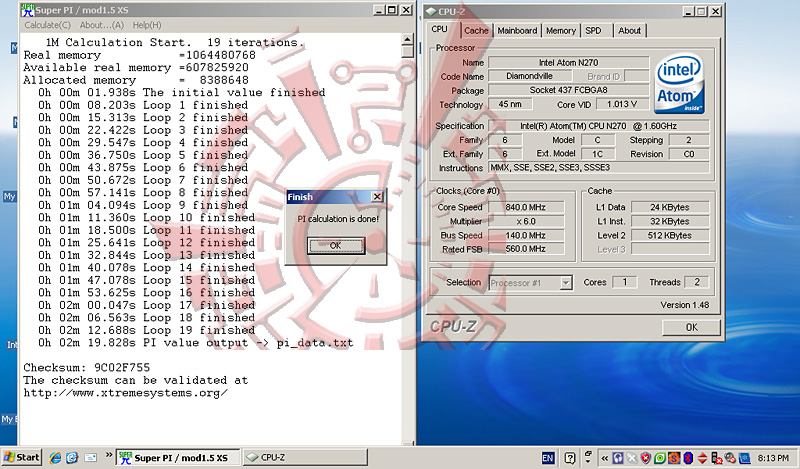
Task: Click the OK button in CPU-Z
Action: (691, 327)
